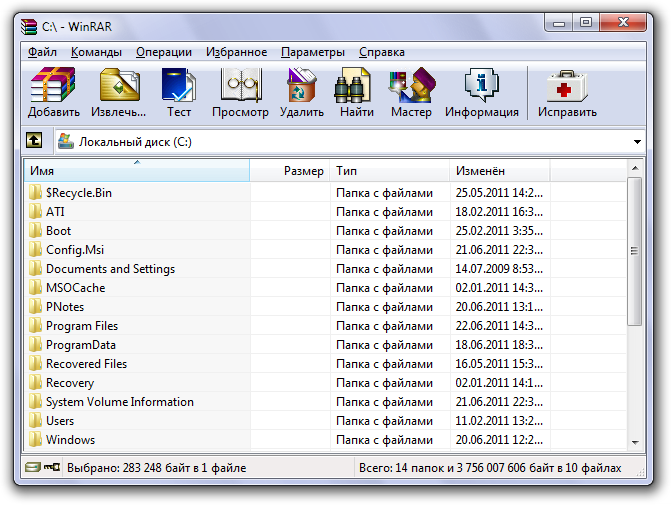Click the MSOCache folder icon
This screenshot has height=505, width=672.
coord(35,287)
